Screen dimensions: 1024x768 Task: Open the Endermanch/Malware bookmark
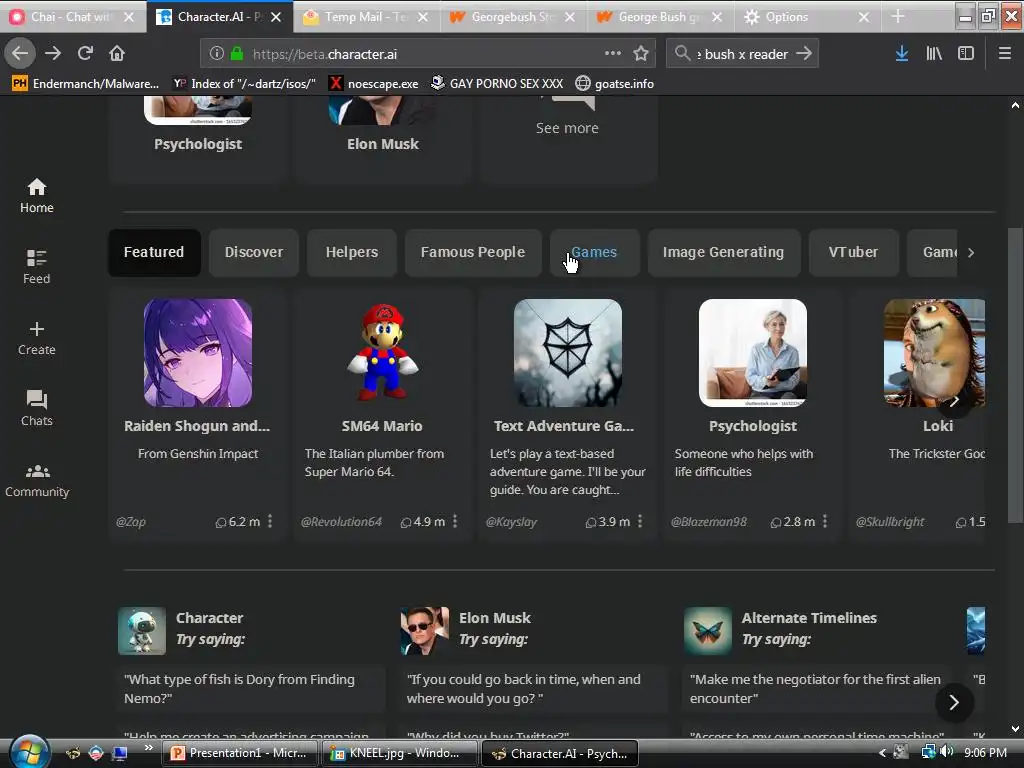tap(86, 84)
